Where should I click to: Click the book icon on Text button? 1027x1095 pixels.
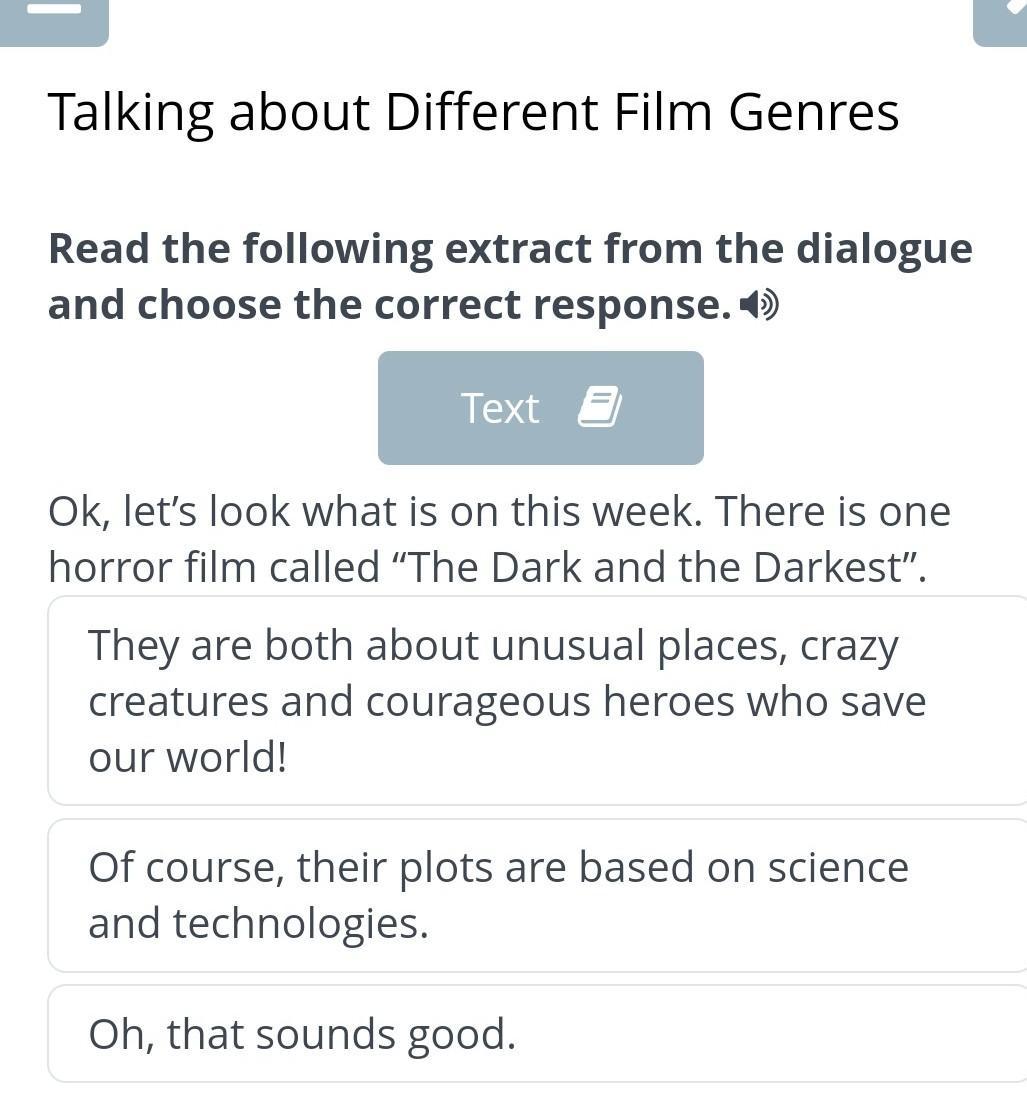pyautogui.click(x=599, y=406)
